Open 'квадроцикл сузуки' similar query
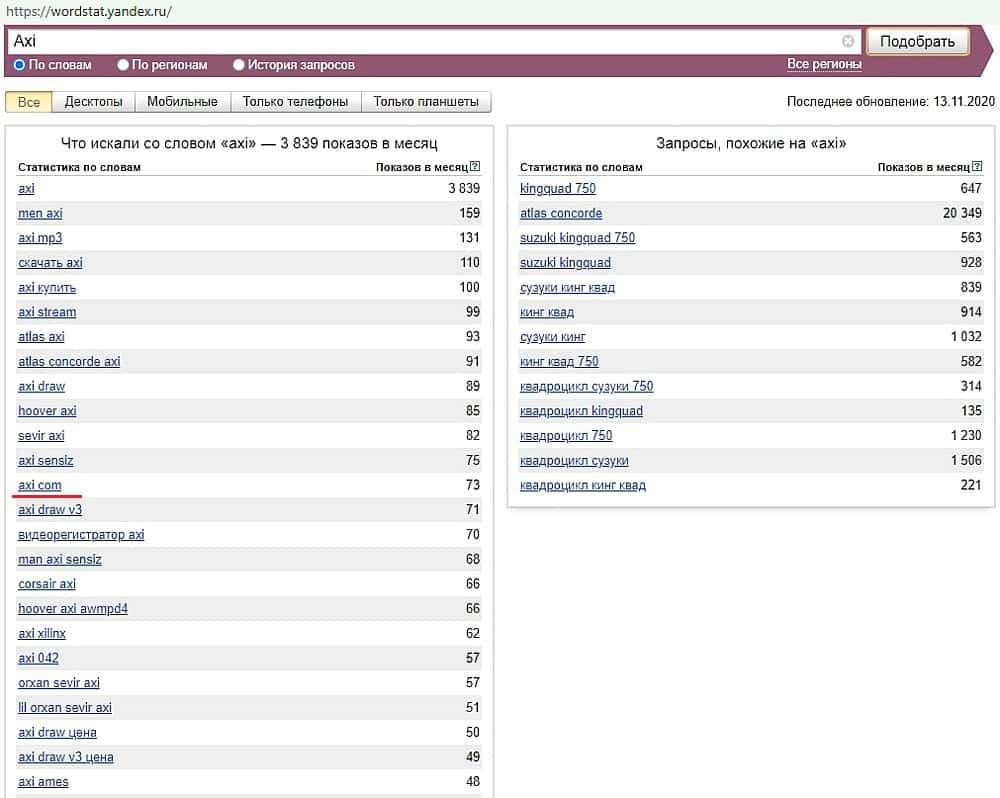 click(x=574, y=461)
